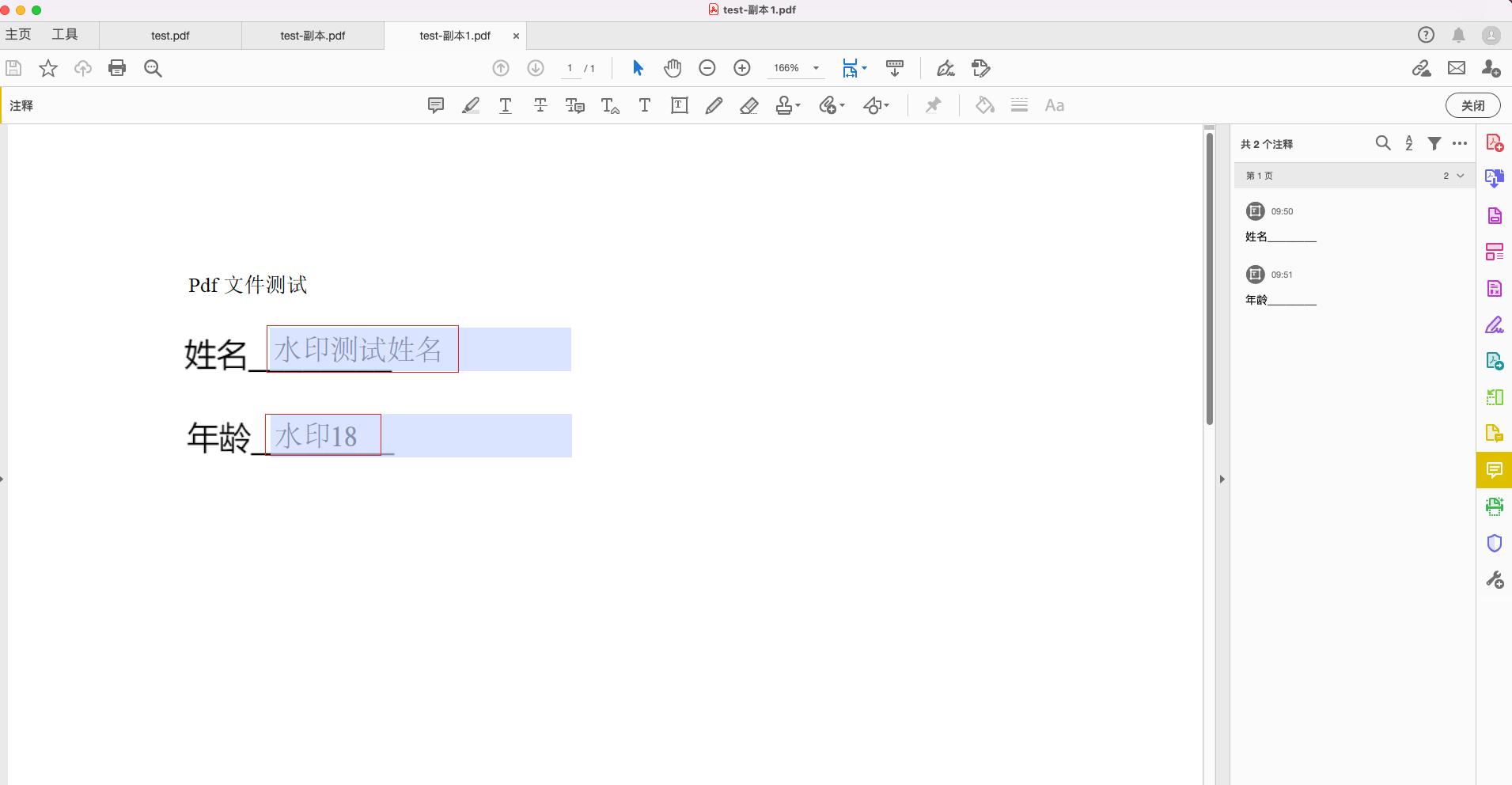Click the request signature icon
1512x785 pixels.
click(981, 68)
